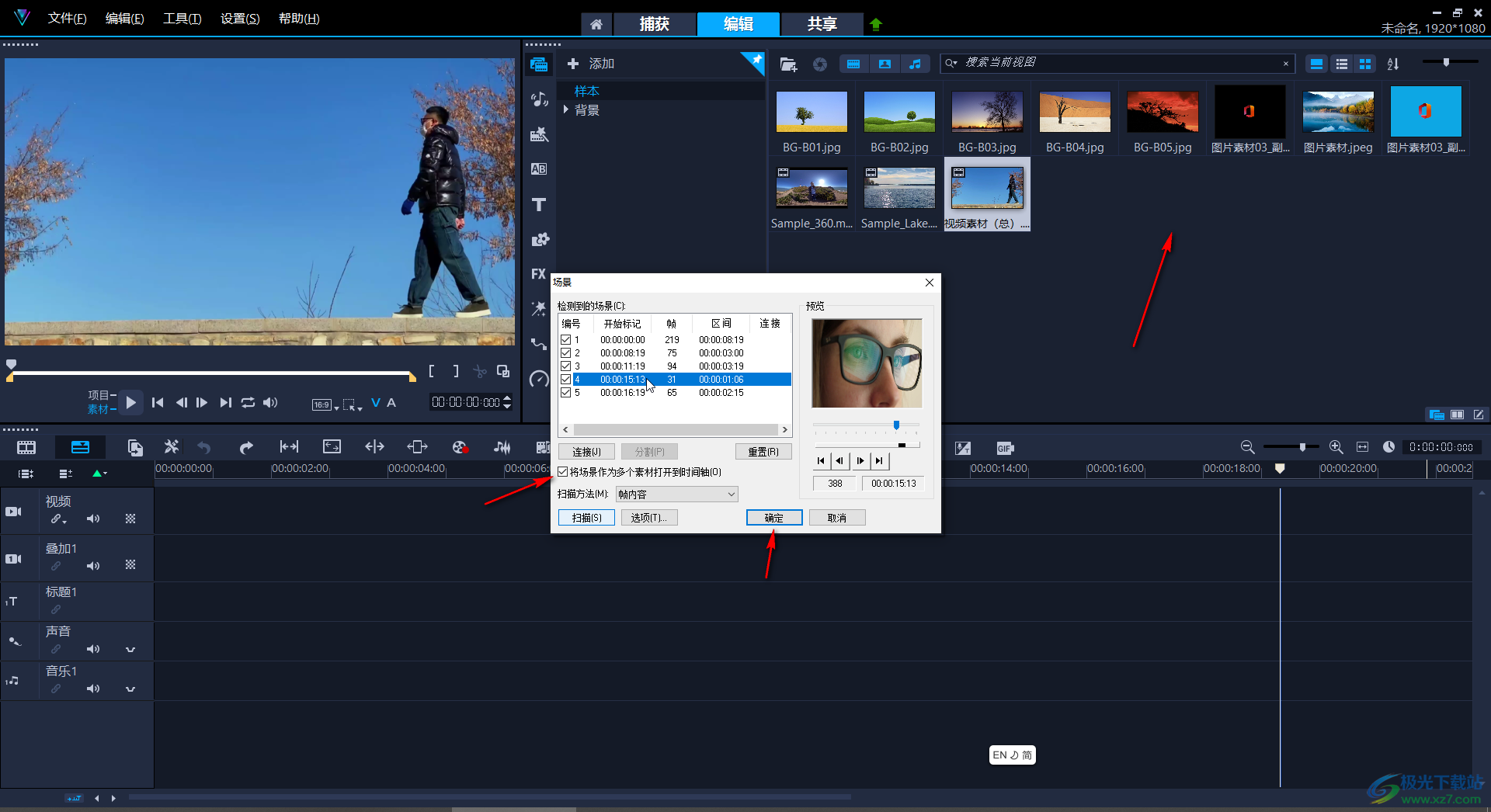This screenshot has width=1491, height=812.
Task: Open the 设置(S) menu
Action: pos(240,19)
